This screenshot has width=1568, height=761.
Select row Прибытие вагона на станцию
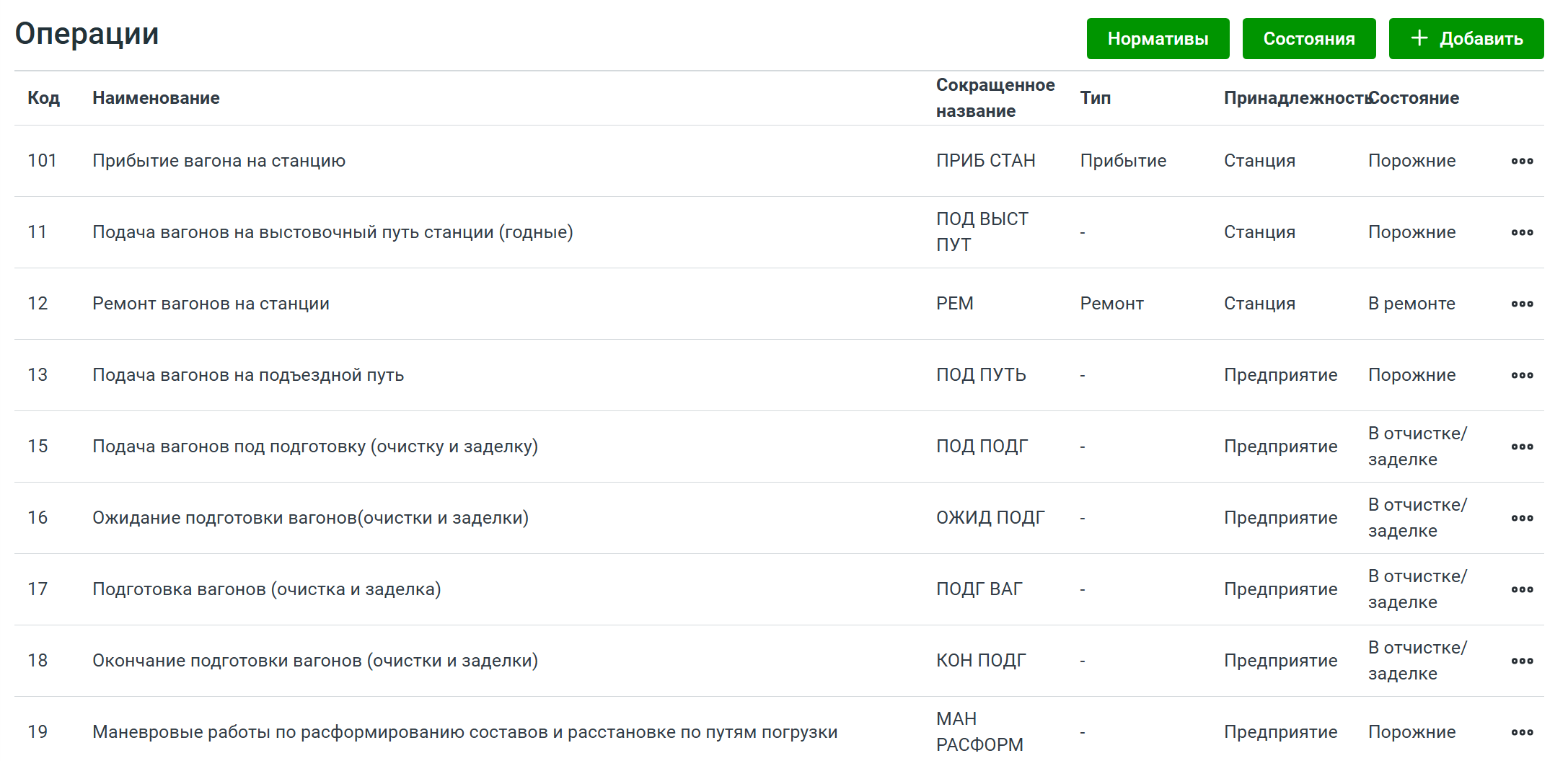pyautogui.click(x=219, y=161)
